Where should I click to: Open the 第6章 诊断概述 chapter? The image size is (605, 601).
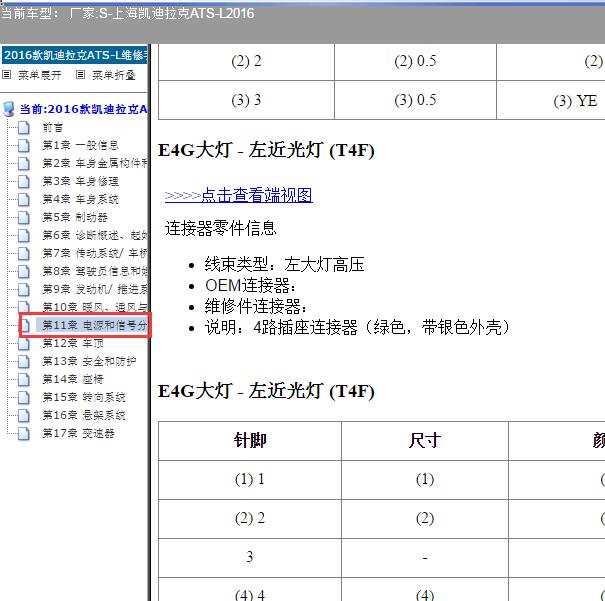[95, 235]
